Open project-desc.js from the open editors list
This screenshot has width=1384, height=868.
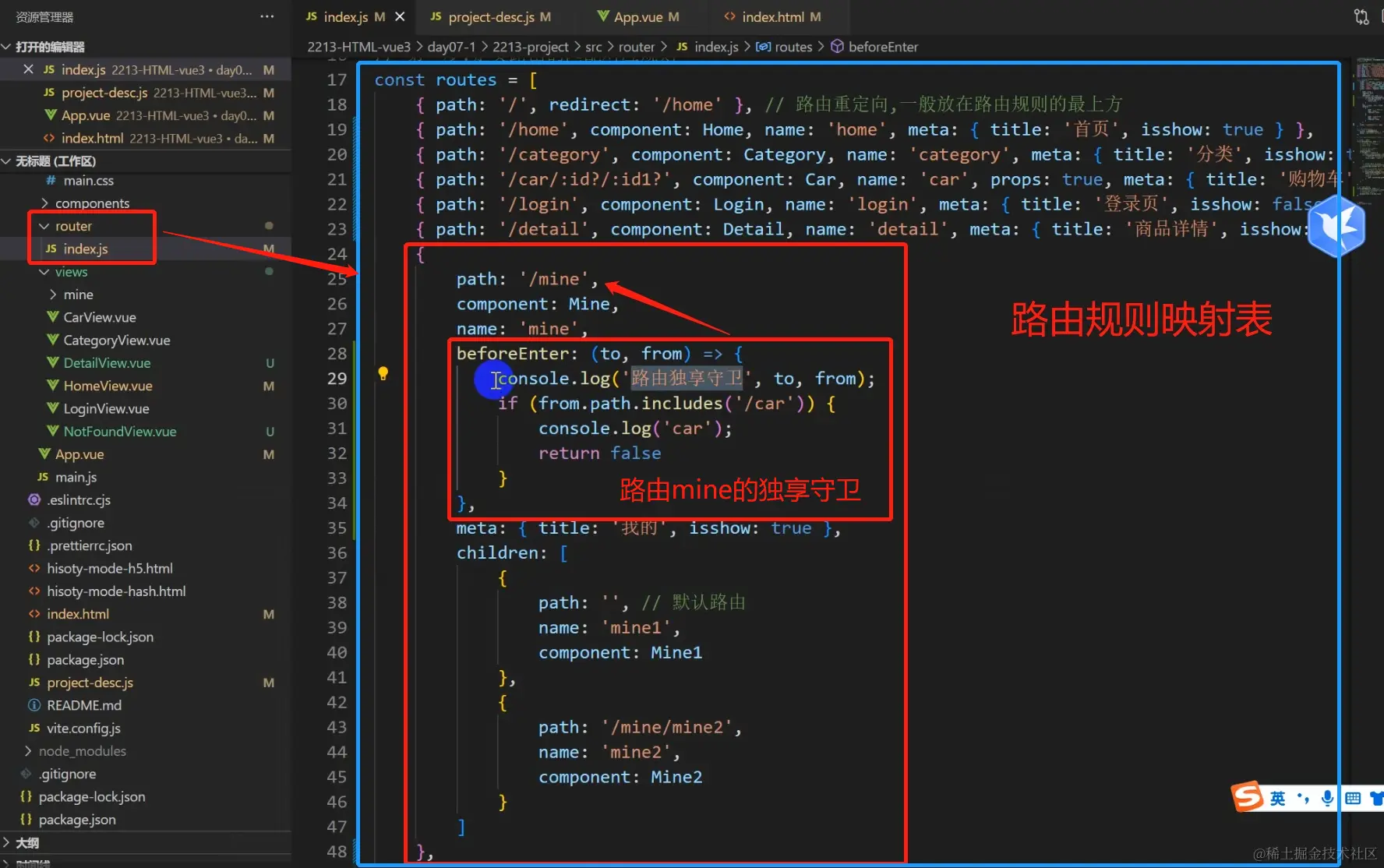(x=146, y=93)
